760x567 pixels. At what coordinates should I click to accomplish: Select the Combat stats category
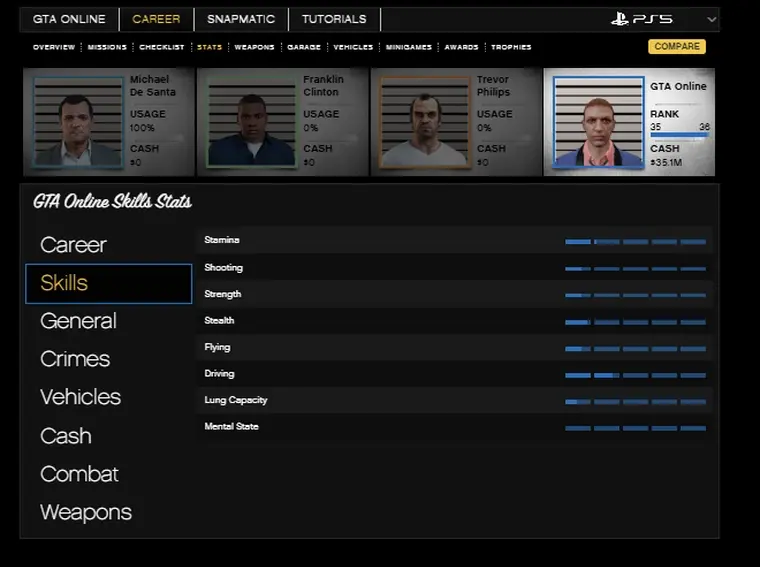coord(79,474)
